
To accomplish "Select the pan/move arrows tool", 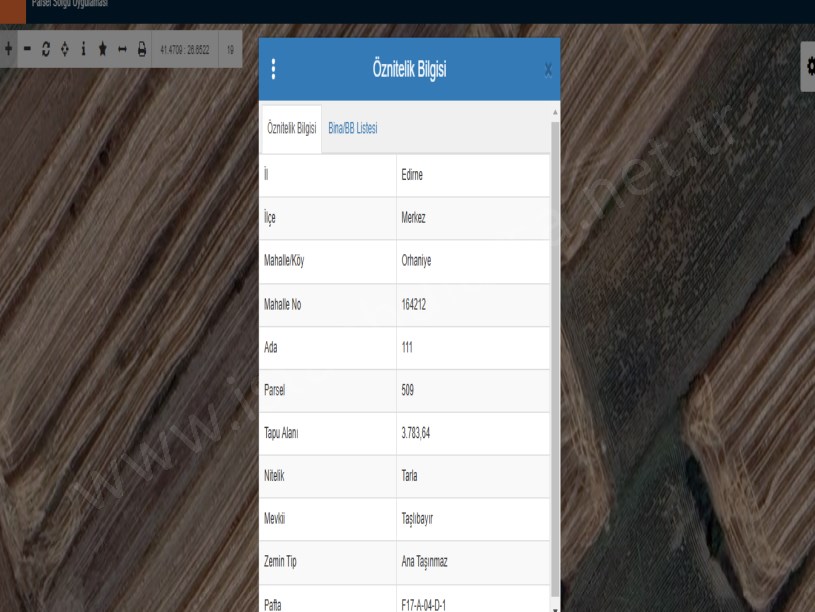I will pos(66,49).
